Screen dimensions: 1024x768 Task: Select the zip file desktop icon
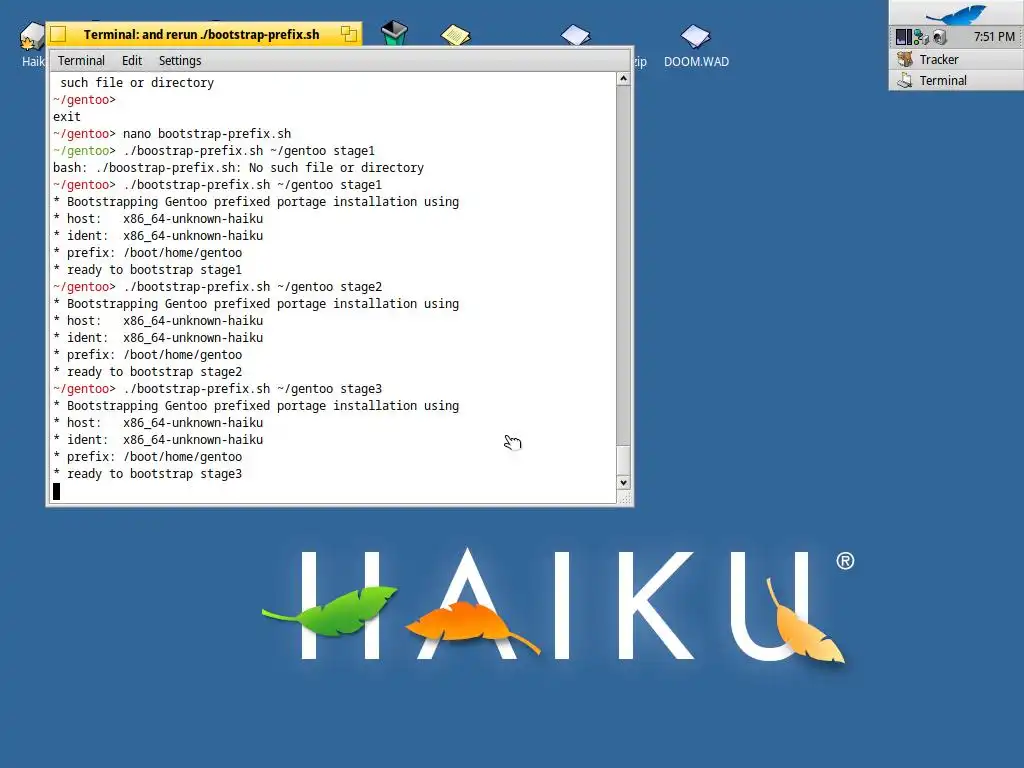point(575,35)
